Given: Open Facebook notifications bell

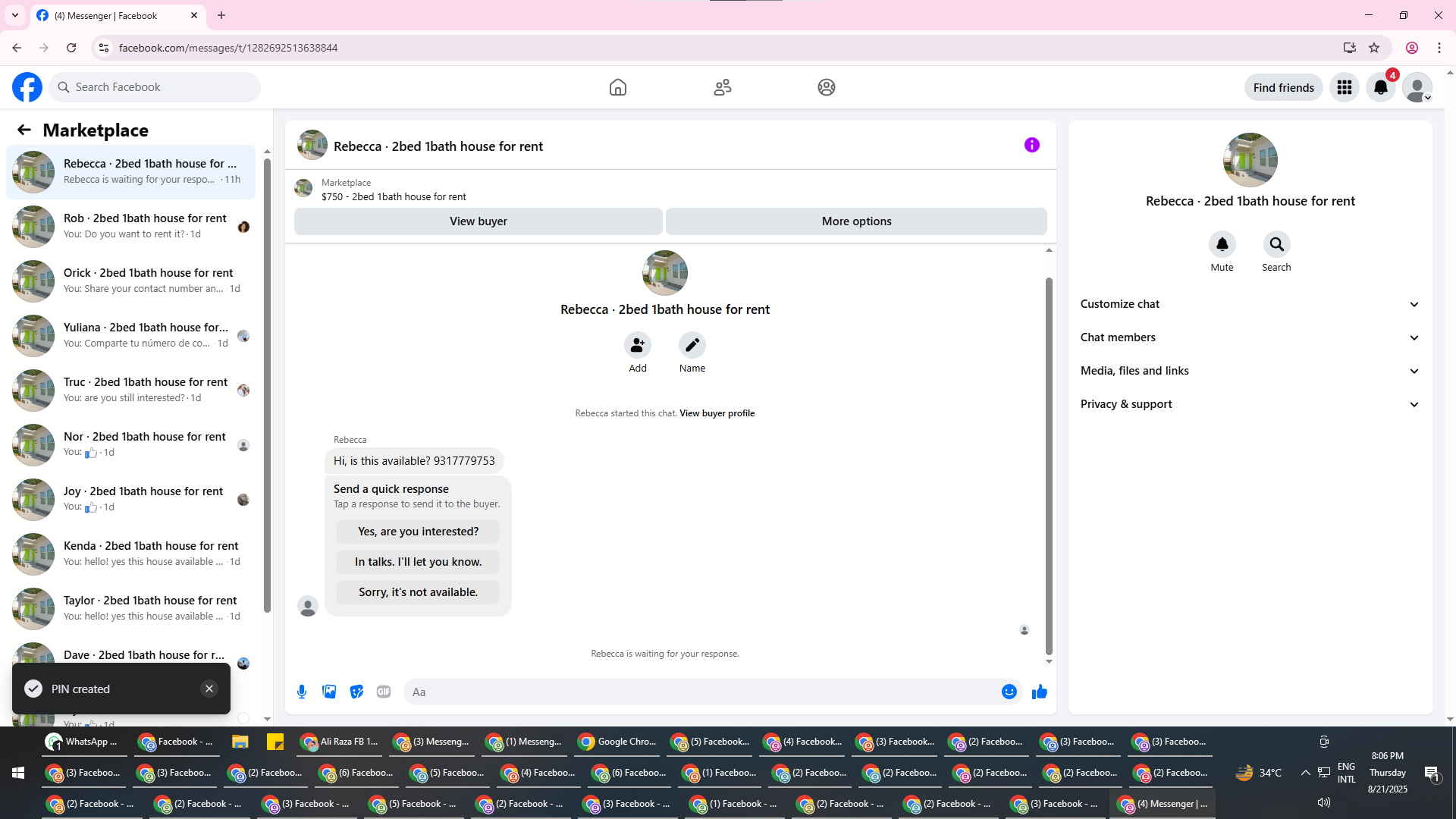Looking at the screenshot, I should pyautogui.click(x=1381, y=87).
